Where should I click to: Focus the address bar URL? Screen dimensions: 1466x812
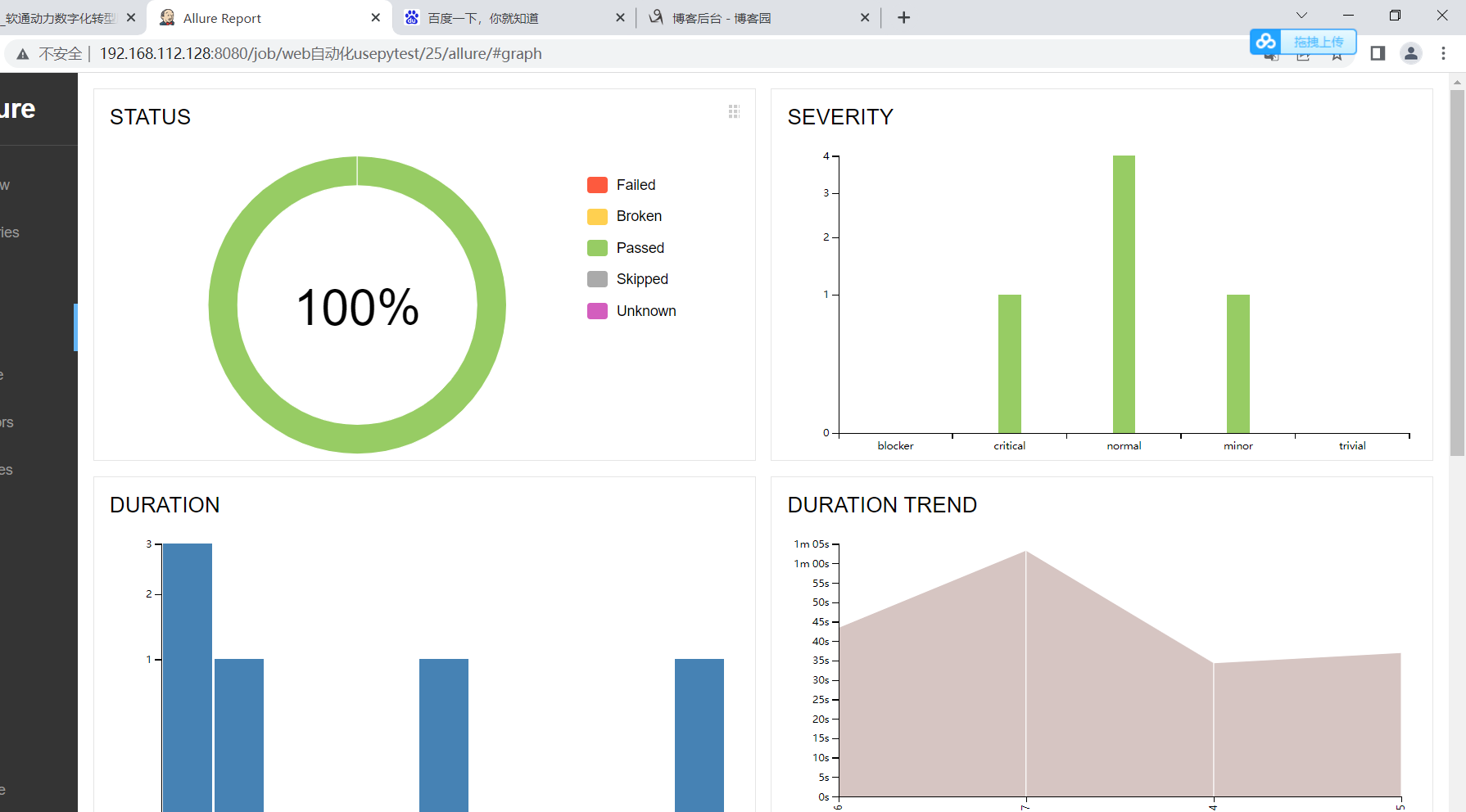pos(320,54)
